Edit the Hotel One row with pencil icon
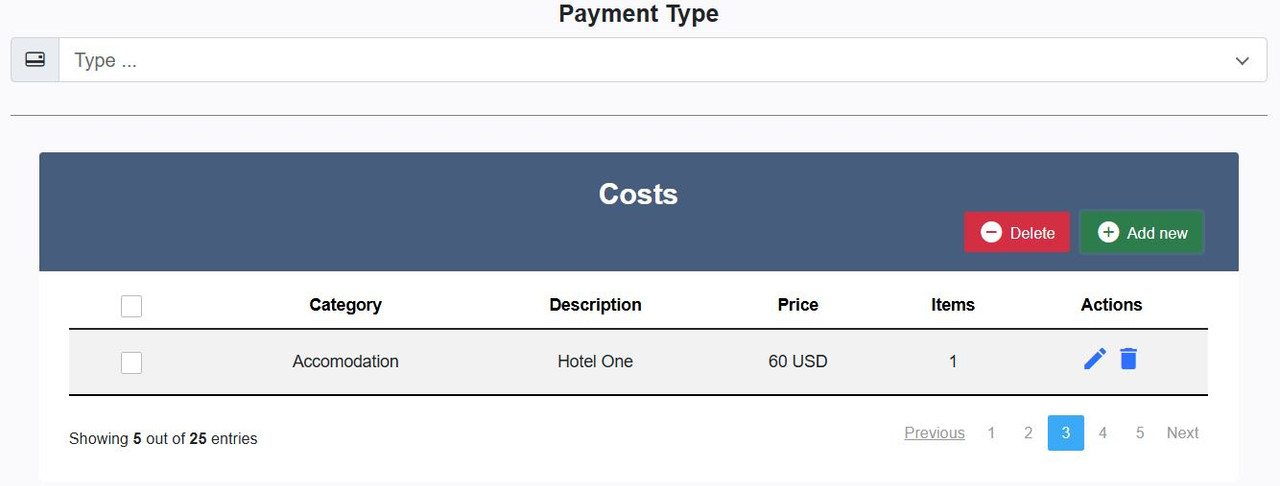Screen dimensions: 1280x486 (x=1095, y=359)
